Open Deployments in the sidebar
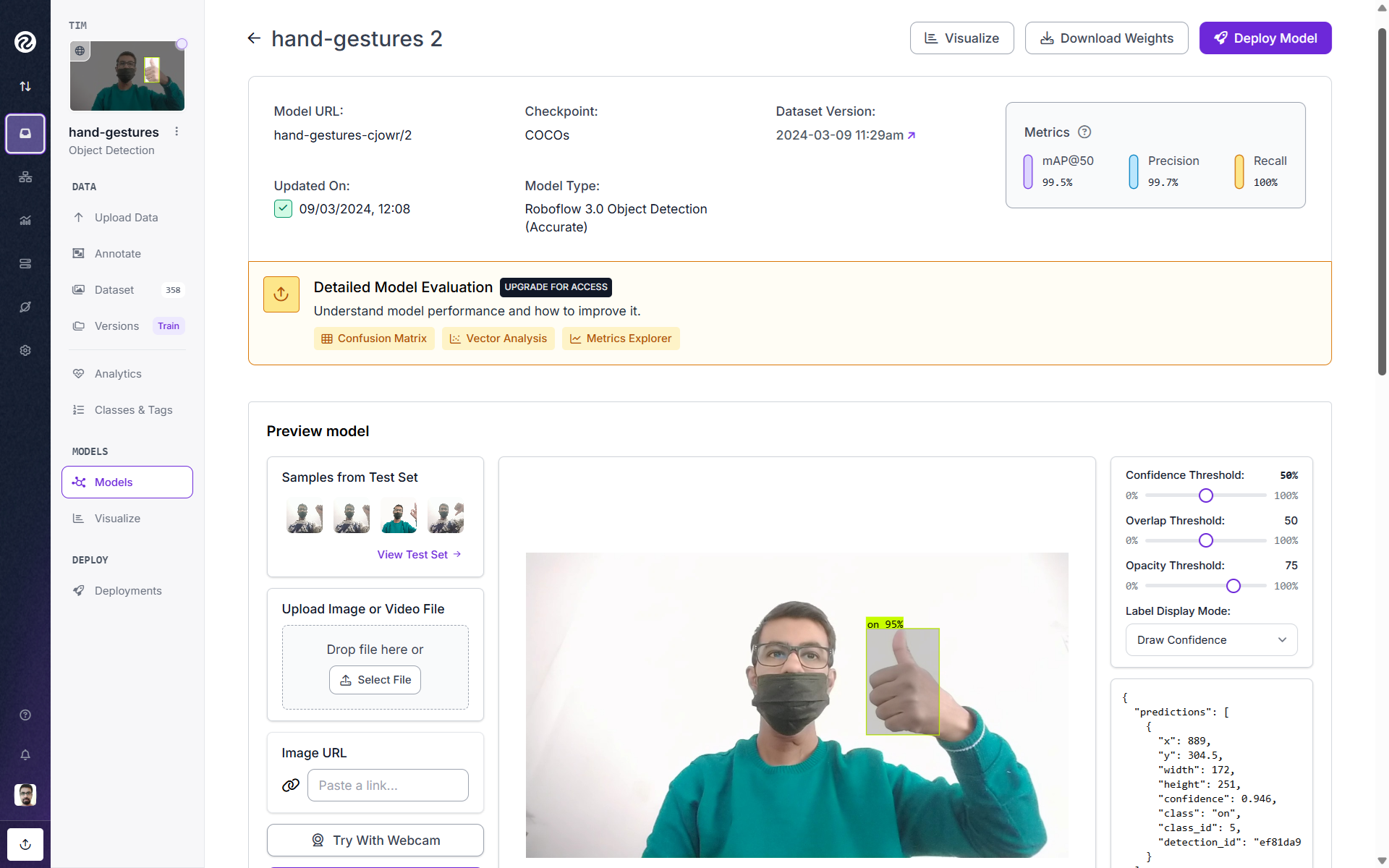 (127, 591)
